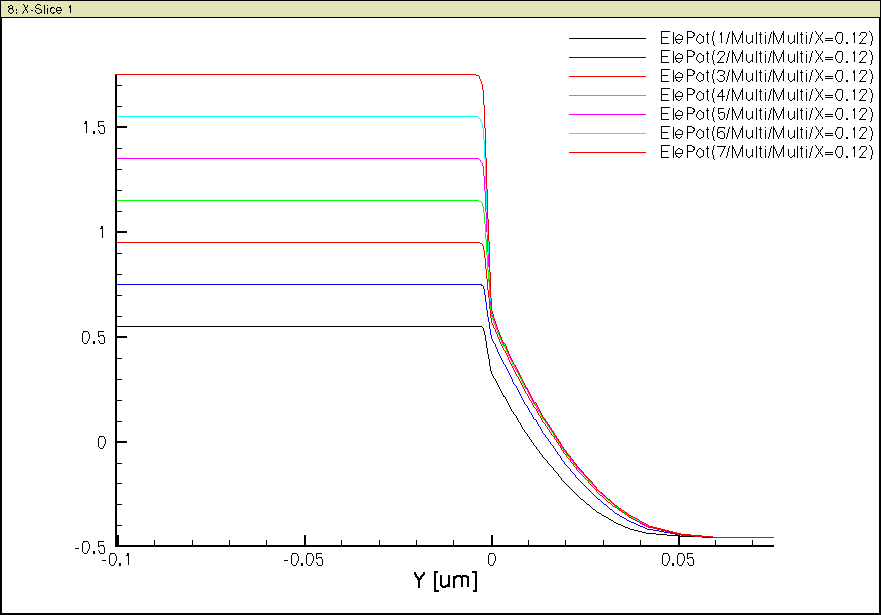This screenshot has height=615, width=881.
Task: Select legend entry ElePot(6/Multi/Multi/X=0.12)
Action: 767,134
